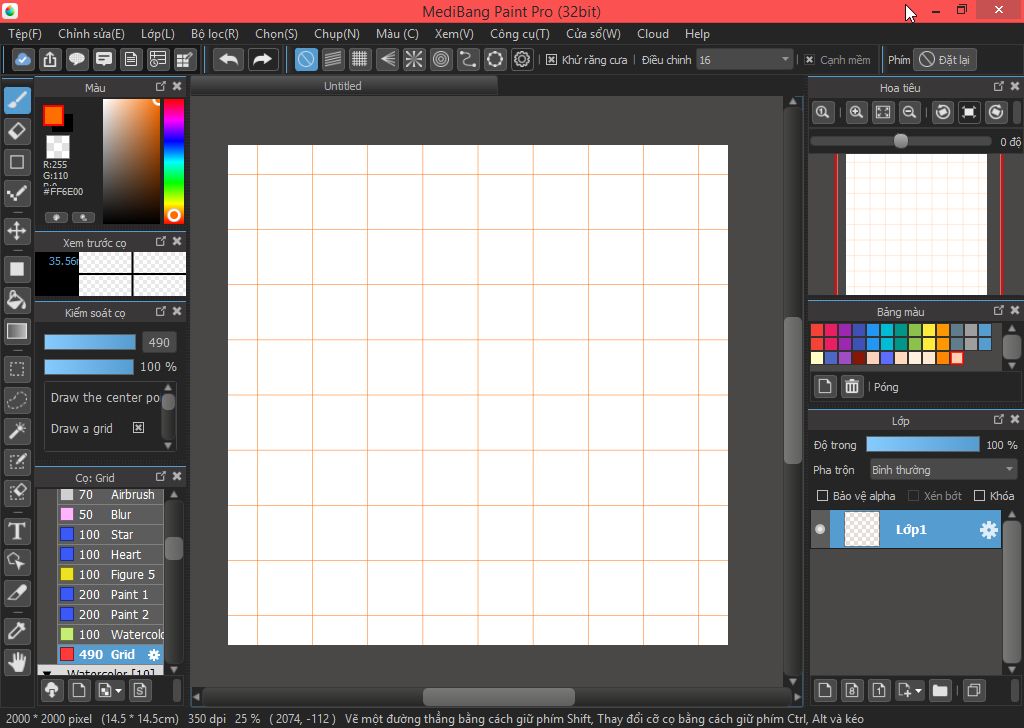
Task: Enable Bảo vệ alpha checkbox
Action: click(x=822, y=496)
